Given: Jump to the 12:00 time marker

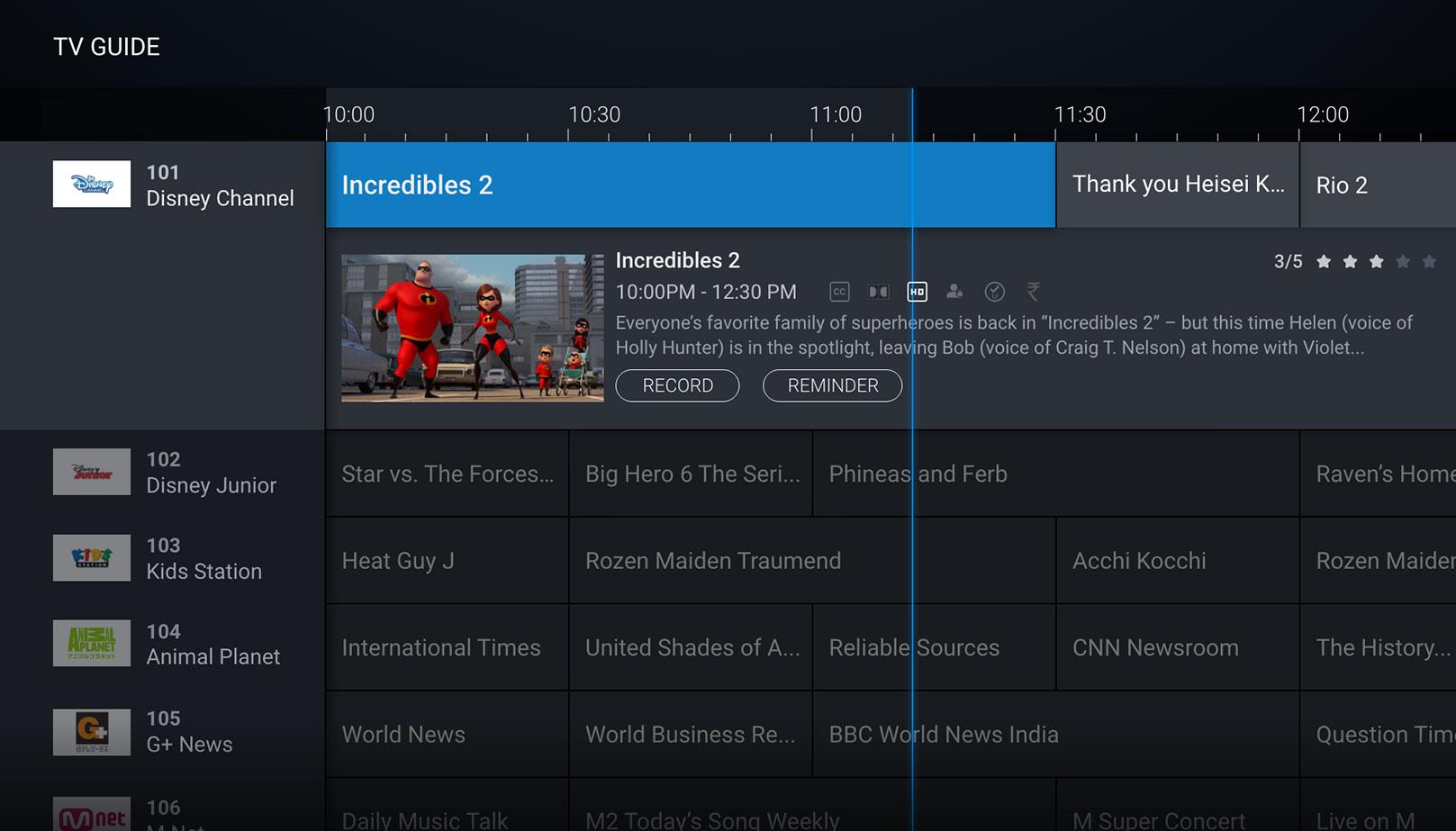Looking at the screenshot, I should [x=1323, y=114].
